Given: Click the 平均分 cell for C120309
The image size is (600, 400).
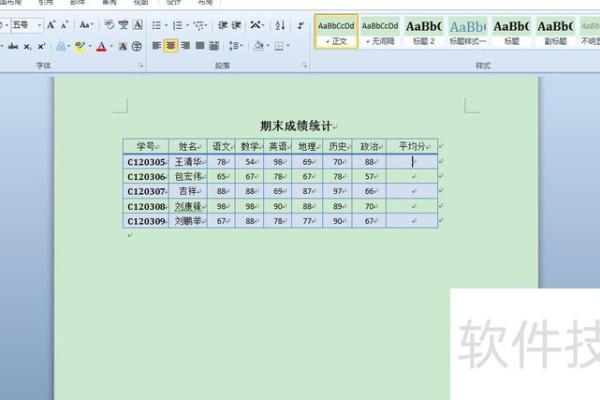Looking at the screenshot, I should click(x=412, y=221).
